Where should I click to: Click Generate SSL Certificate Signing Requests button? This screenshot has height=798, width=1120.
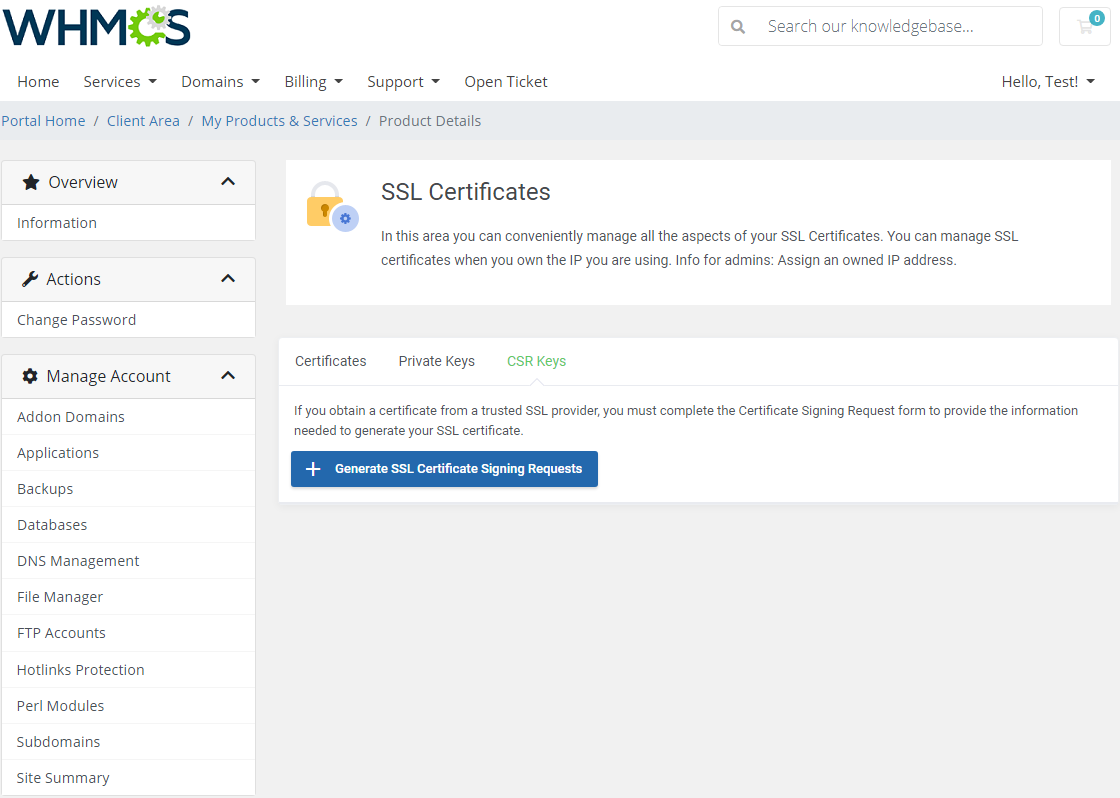point(444,469)
